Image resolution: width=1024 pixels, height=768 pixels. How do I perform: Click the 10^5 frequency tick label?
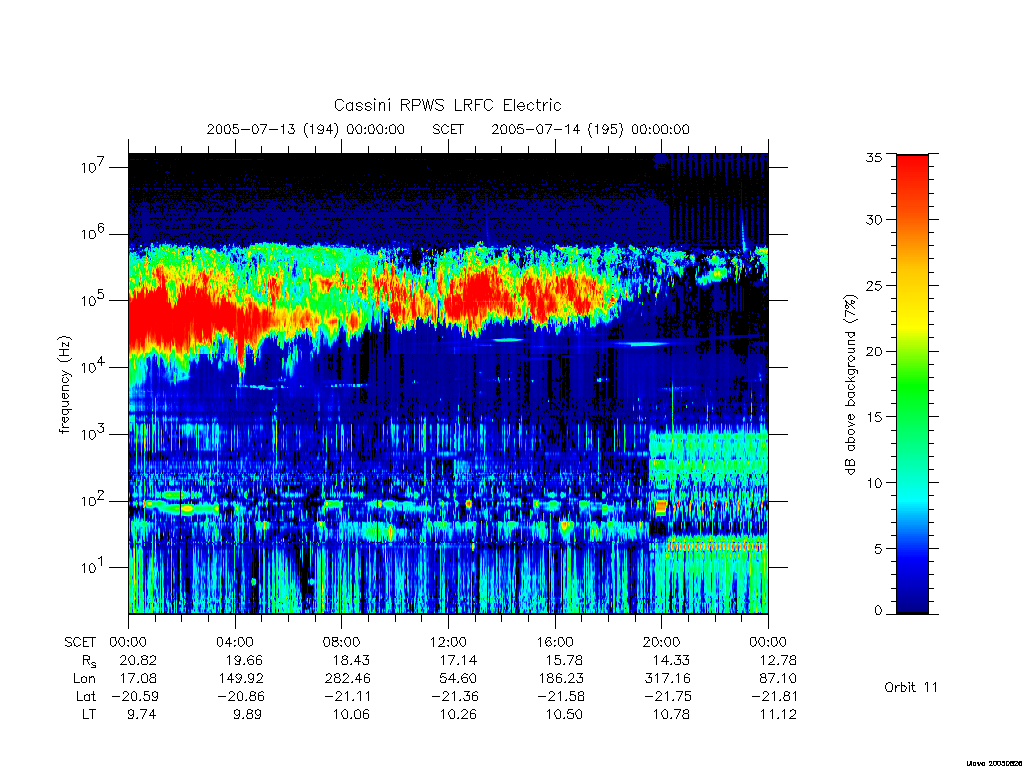(x=94, y=300)
